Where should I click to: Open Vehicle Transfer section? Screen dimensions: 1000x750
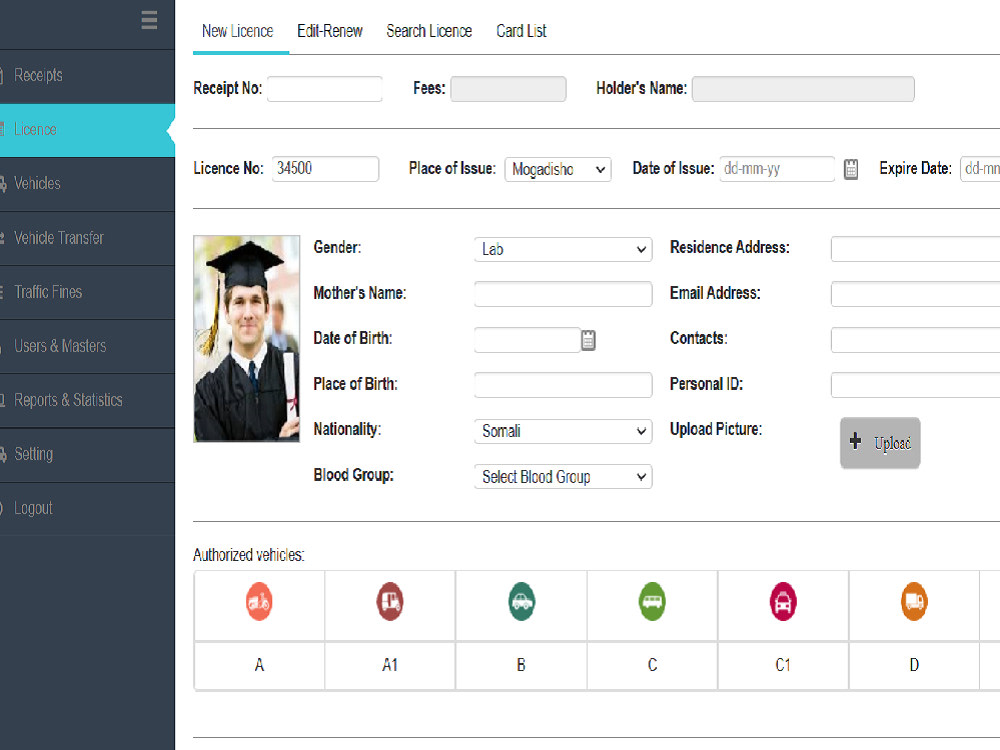tap(87, 239)
